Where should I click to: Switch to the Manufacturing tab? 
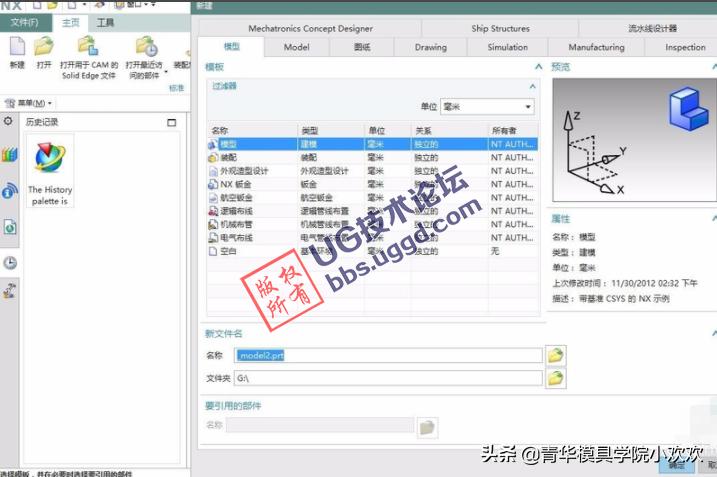[x=596, y=47]
